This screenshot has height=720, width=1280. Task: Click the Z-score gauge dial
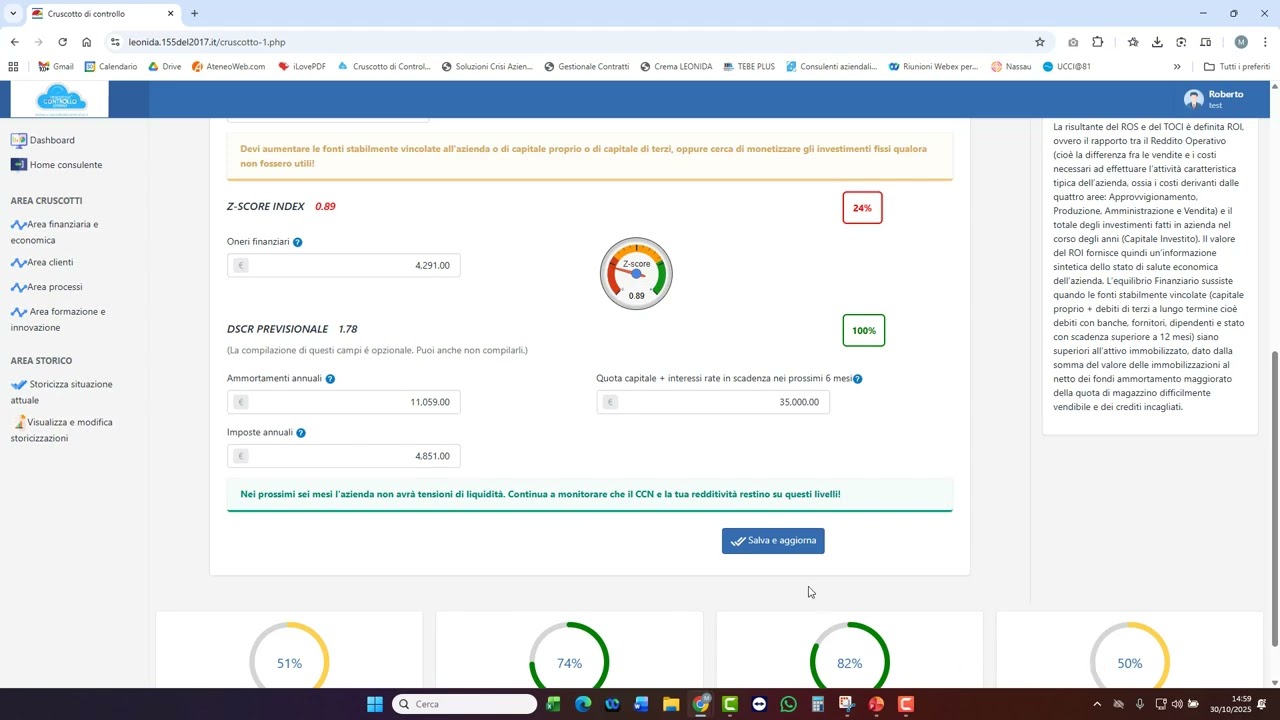pyautogui.click(x=636, y=274)
